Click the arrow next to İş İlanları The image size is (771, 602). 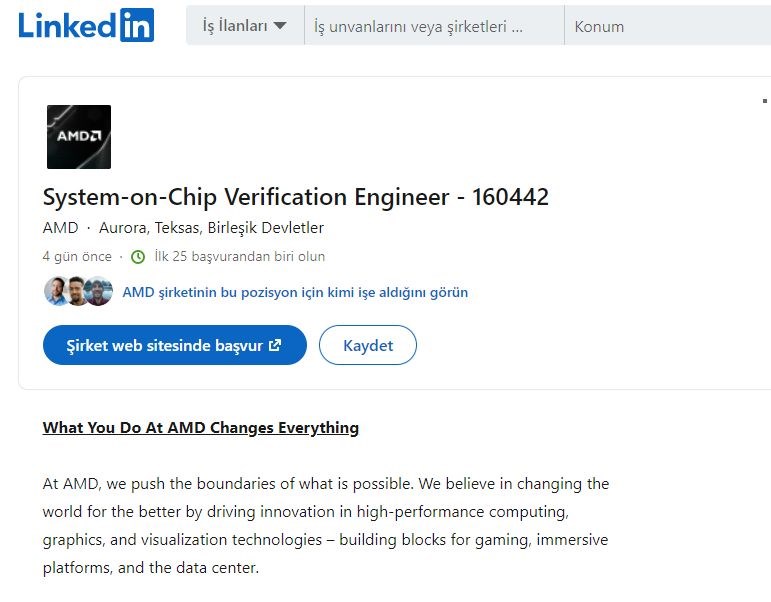click(280, 26)
